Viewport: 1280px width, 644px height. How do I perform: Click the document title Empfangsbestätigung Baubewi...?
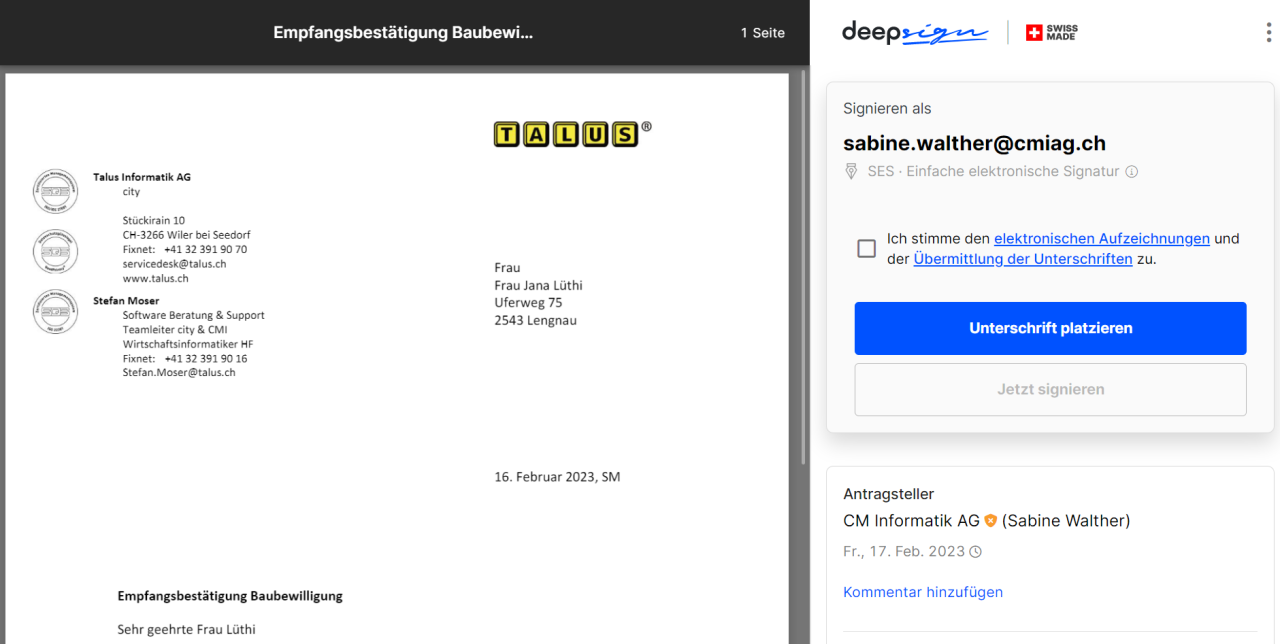pos(403,33)
